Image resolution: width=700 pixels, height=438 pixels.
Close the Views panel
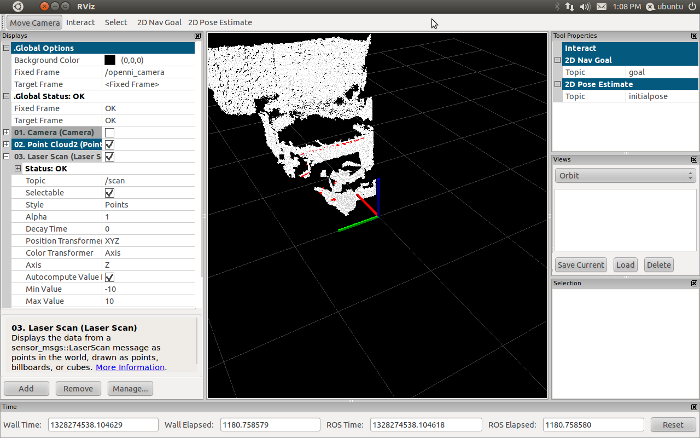click(693, 159)
